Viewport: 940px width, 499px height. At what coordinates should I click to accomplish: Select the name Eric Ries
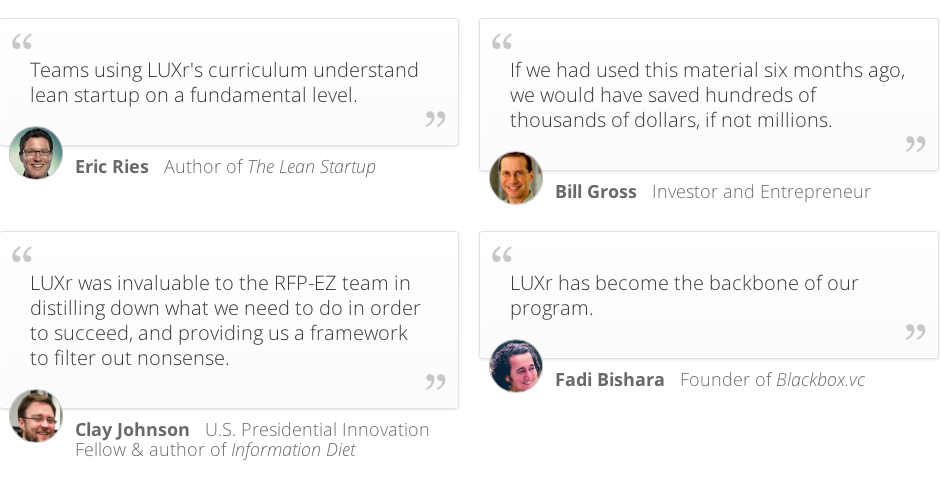[112, 167]
